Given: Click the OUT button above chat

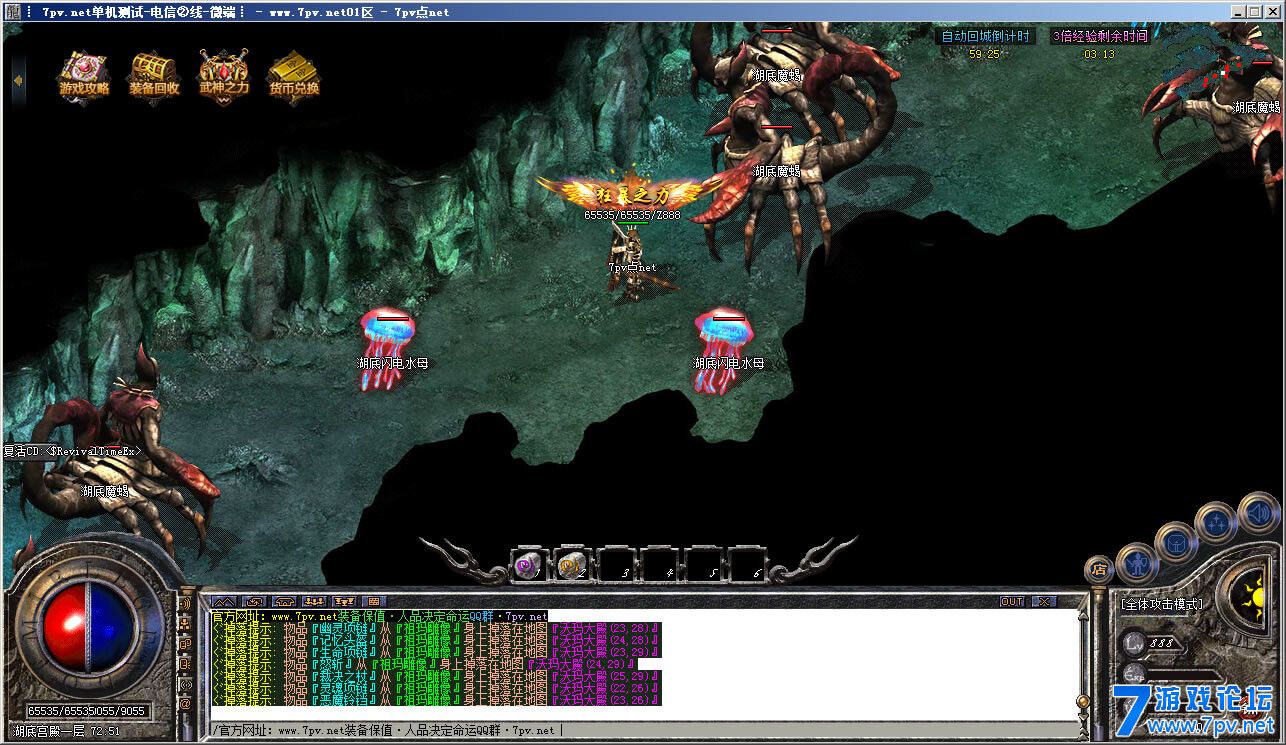Looking at the screenshot, I should tap(1012, 602).
